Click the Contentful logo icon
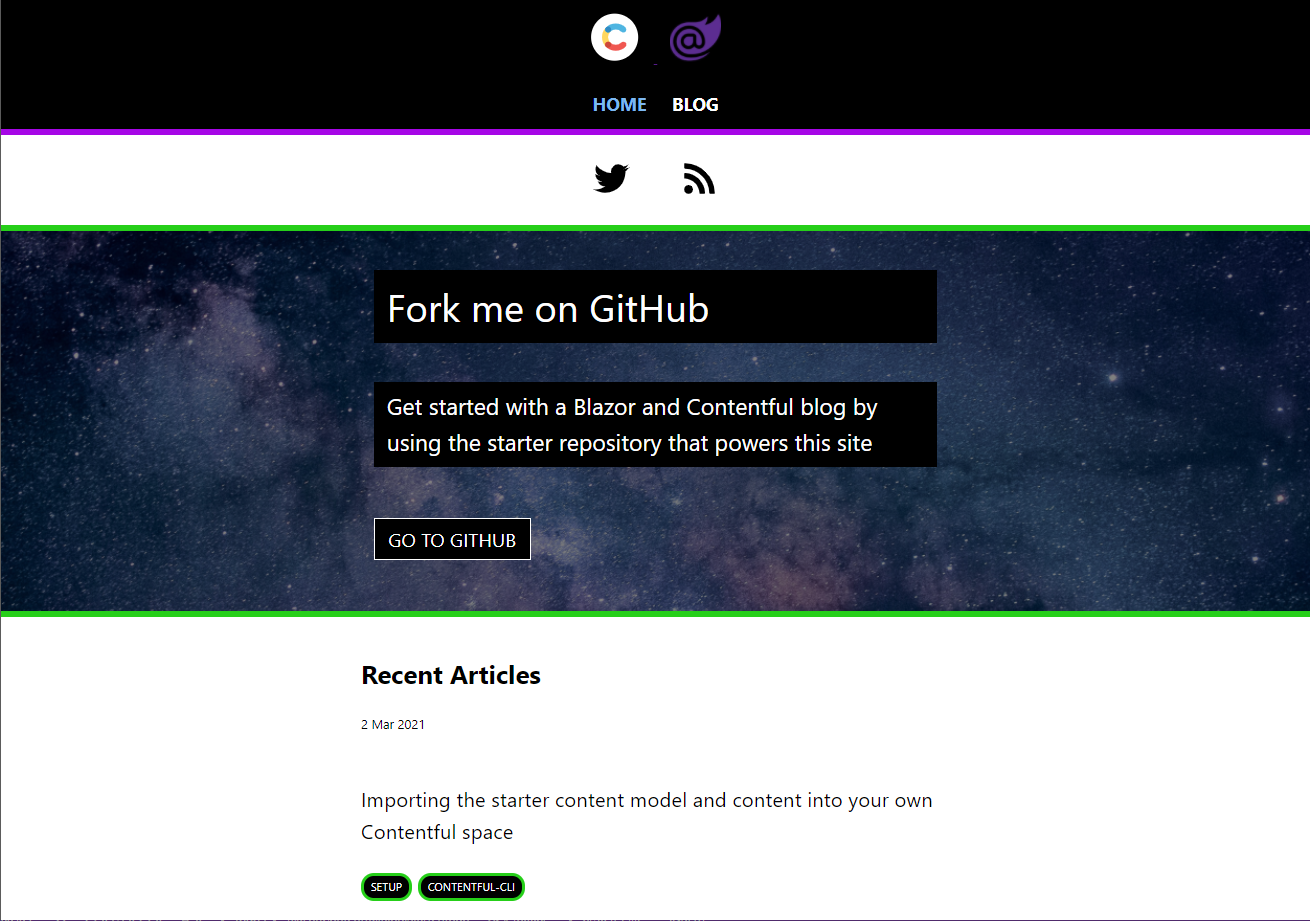This screenshot has width=1310, height=921. (615, 38)
